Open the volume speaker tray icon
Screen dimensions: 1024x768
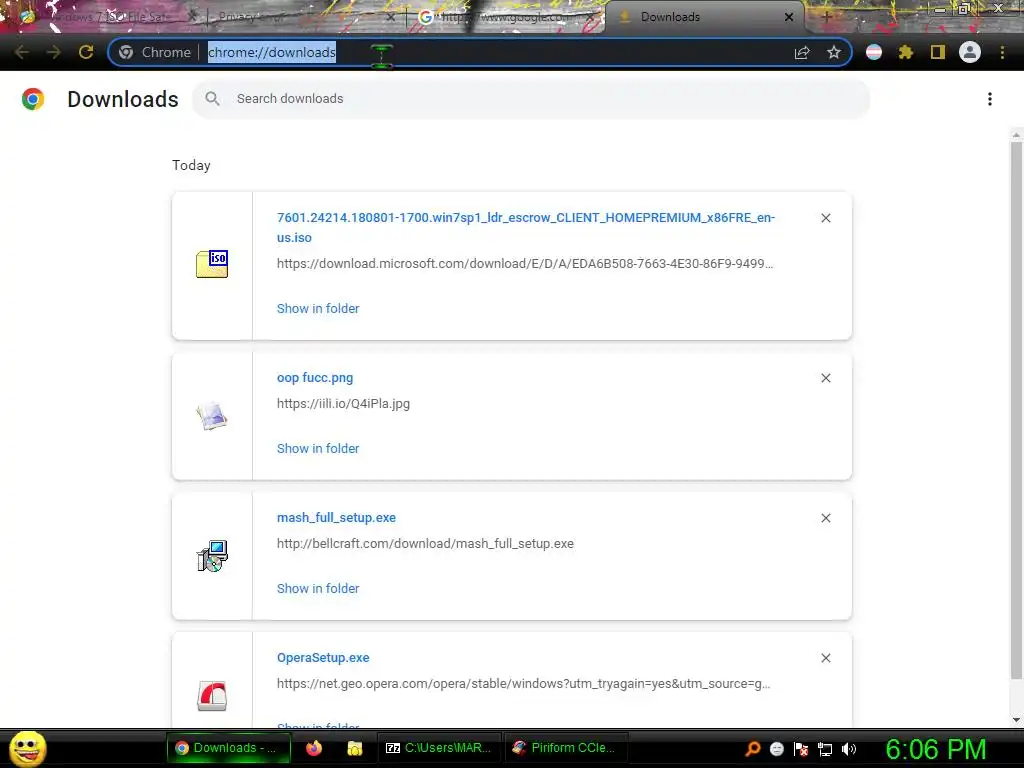point(849,749)
